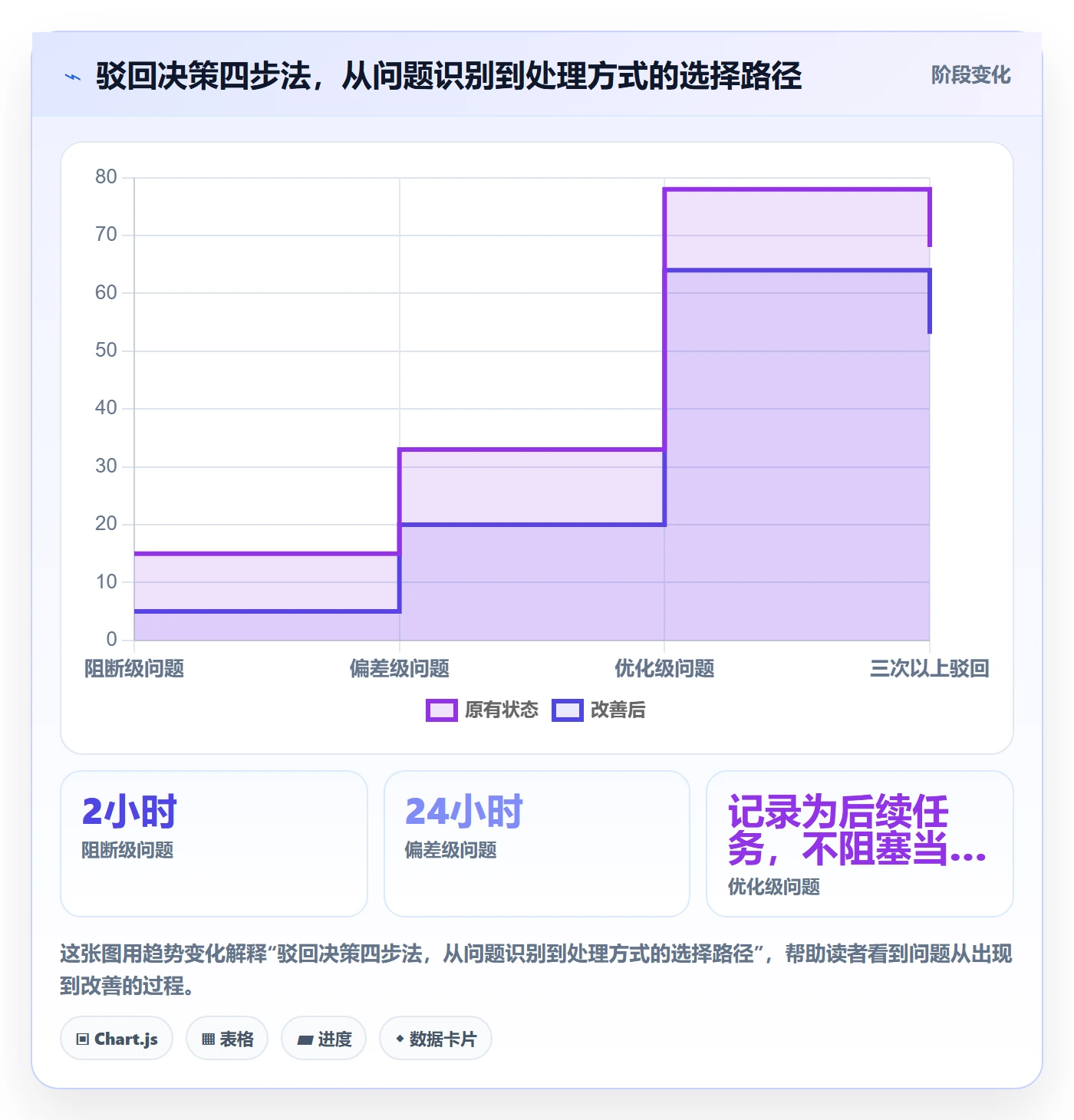
Task: Open the 2小时 阻断级问题 card
Action: (214, 844)
